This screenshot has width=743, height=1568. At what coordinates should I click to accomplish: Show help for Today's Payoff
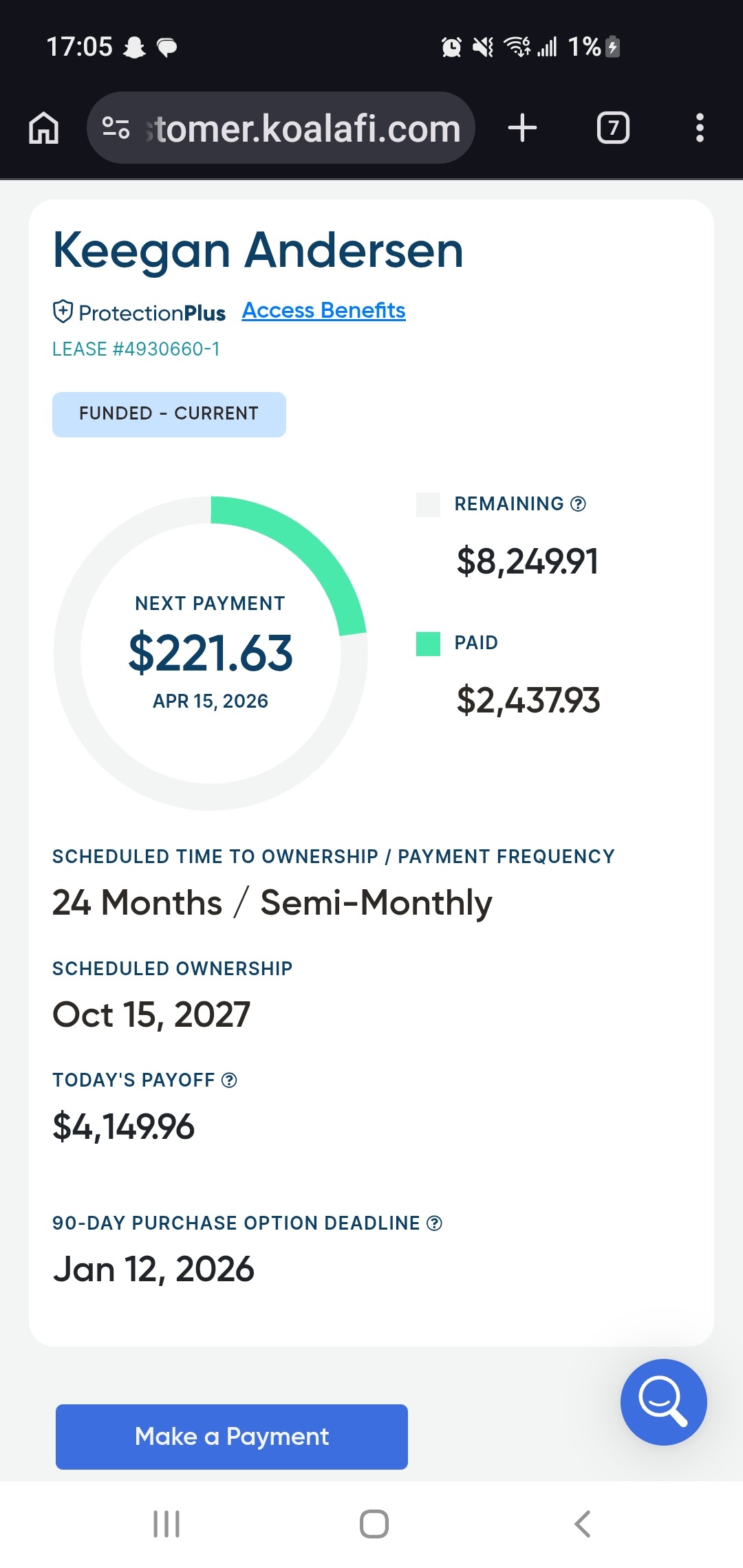click(230, 1080)
